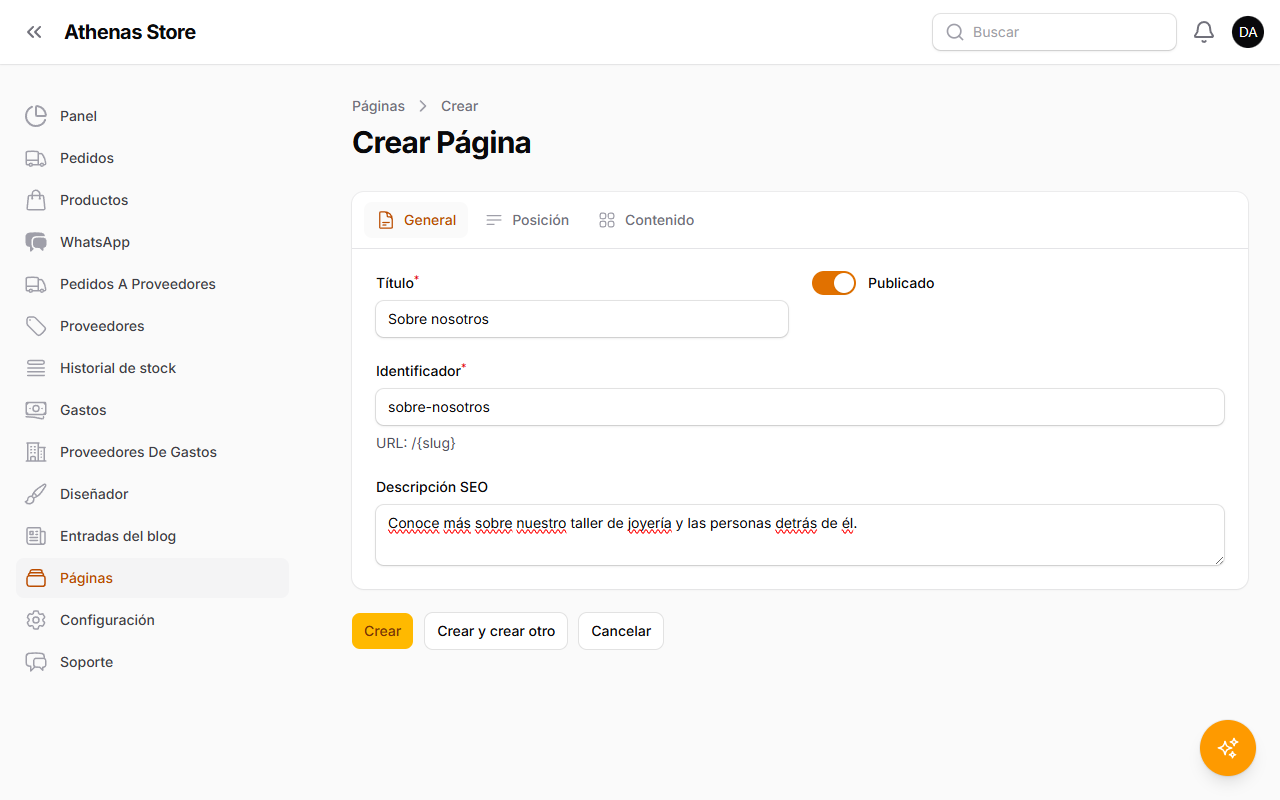The image size is (1280, 800).
Task: Open the notifications bell
Action: click(1204, 32)
